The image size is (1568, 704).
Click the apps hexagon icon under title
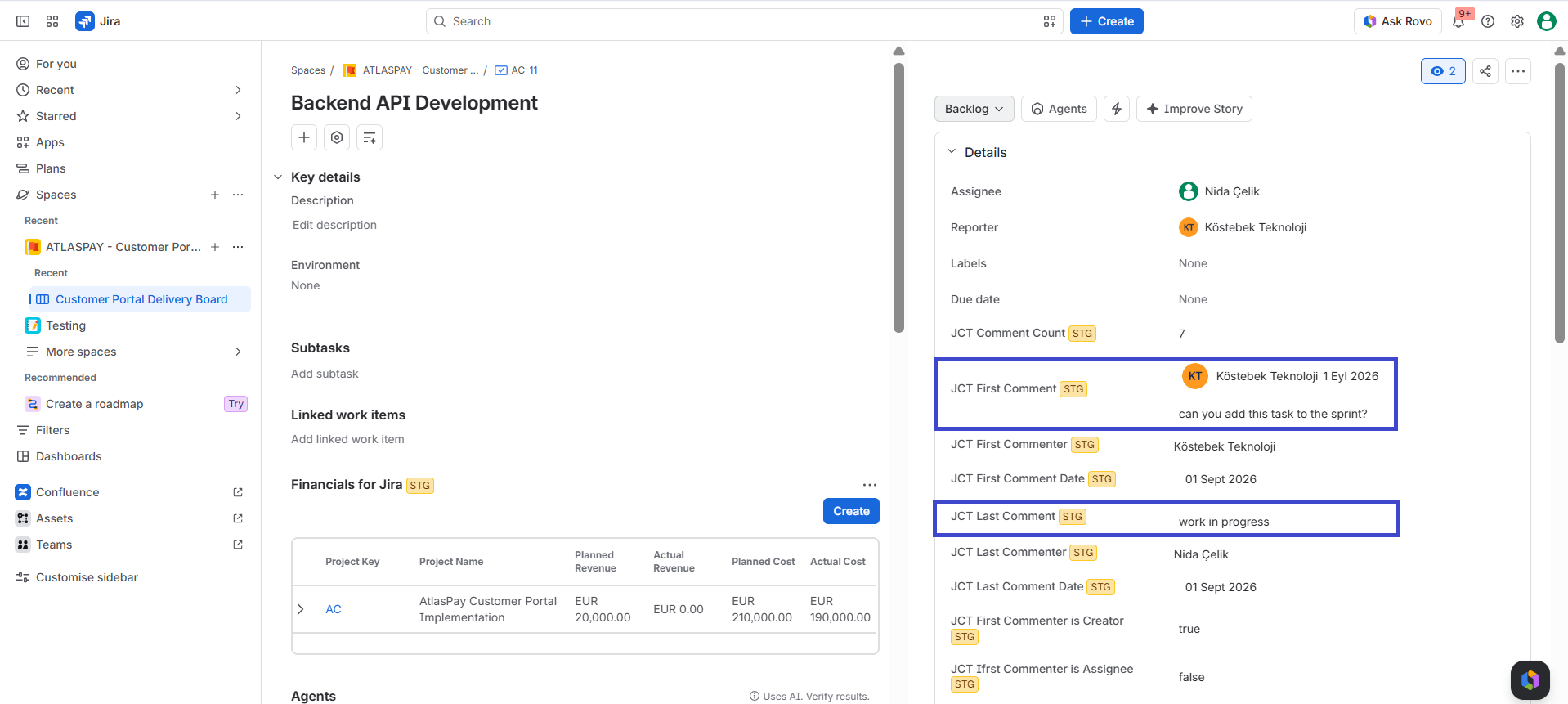click(x=337, y=137)
